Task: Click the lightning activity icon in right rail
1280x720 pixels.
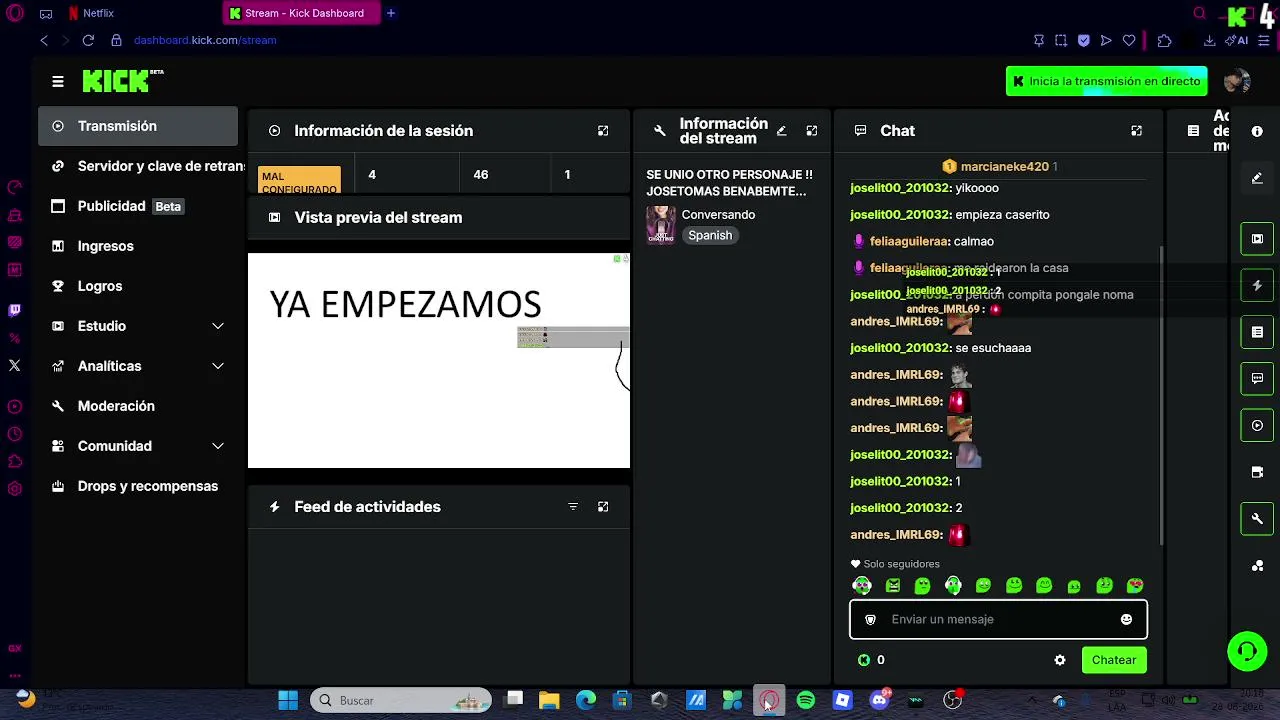Action: pyautogui.click(x=1257, y=285)
